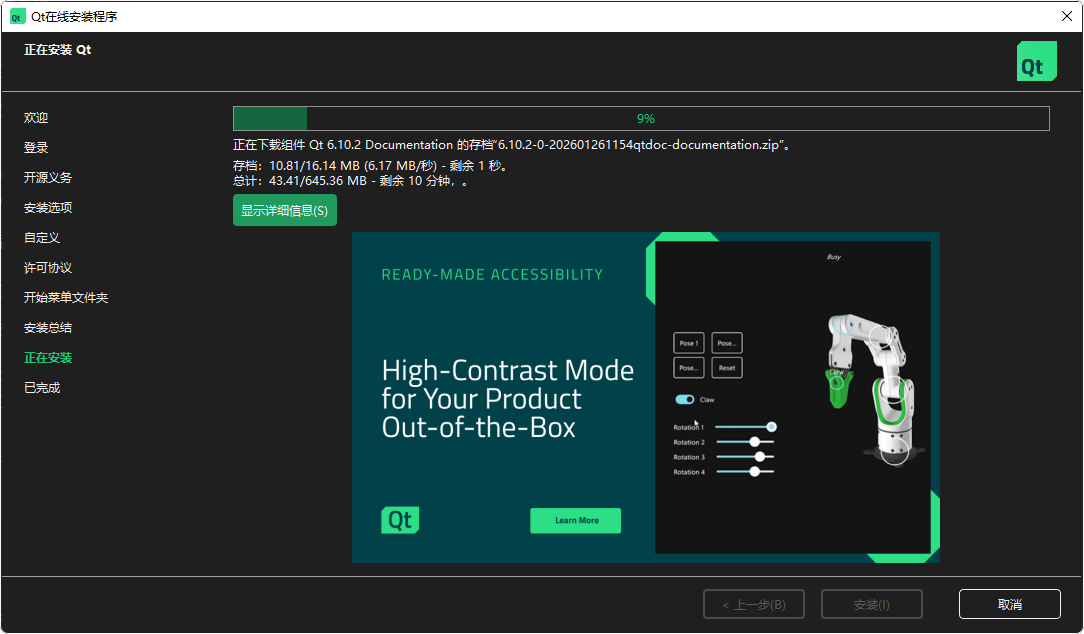
Task: Click the Rotation 1 slider handle
Action: 771,427
